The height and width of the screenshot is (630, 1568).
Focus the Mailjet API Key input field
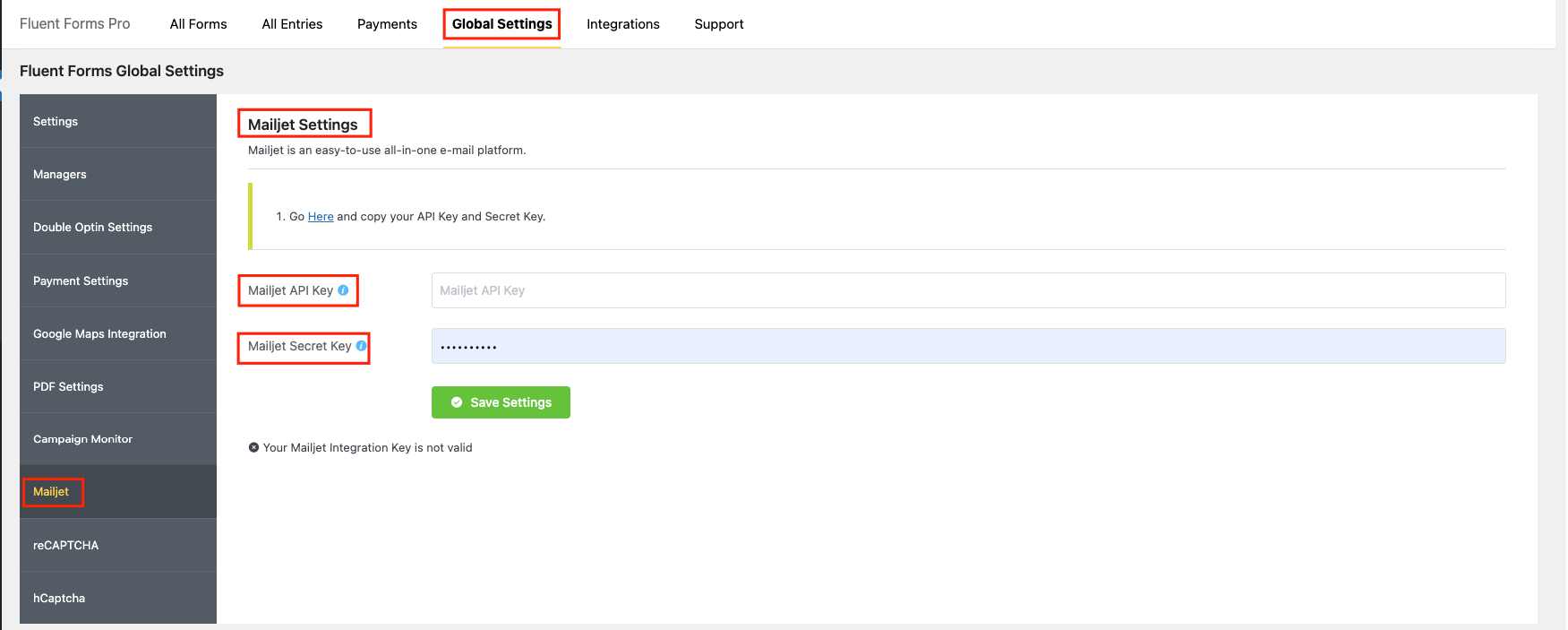coord(968,290)
